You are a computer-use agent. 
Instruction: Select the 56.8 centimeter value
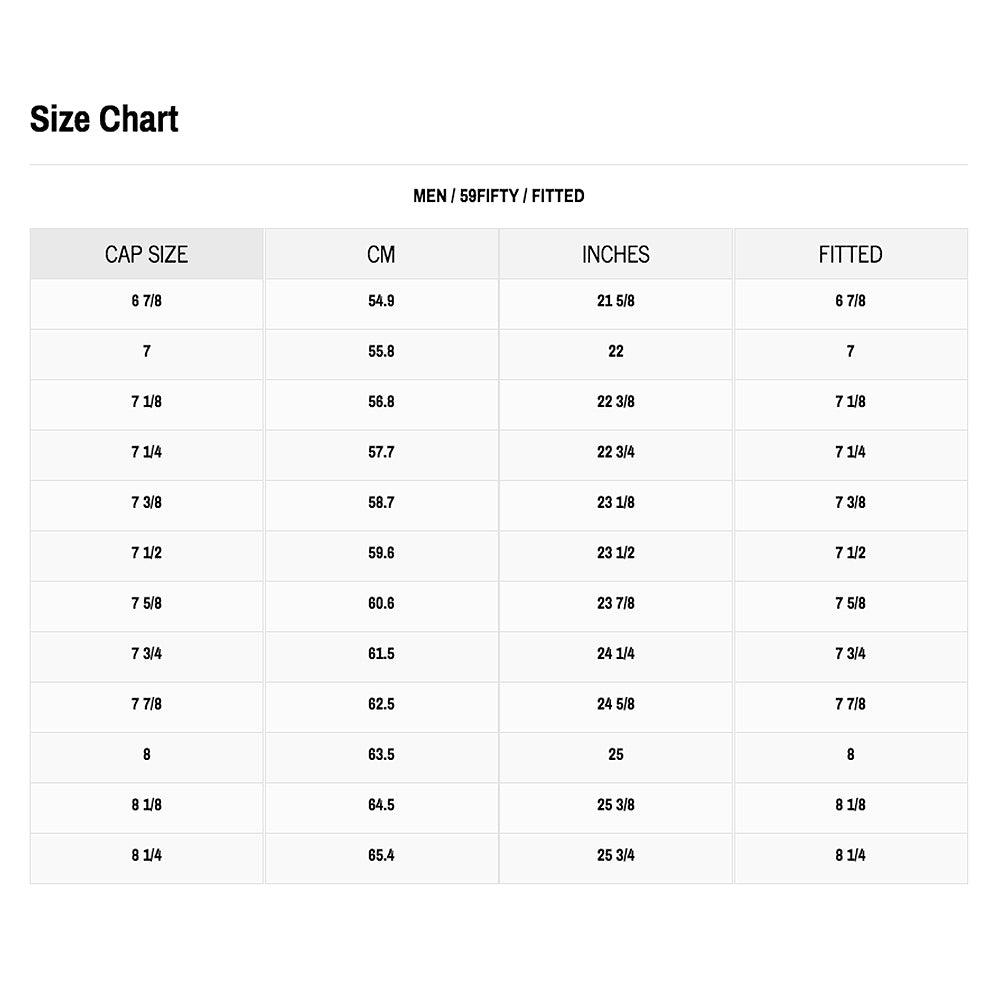(381, 402)
